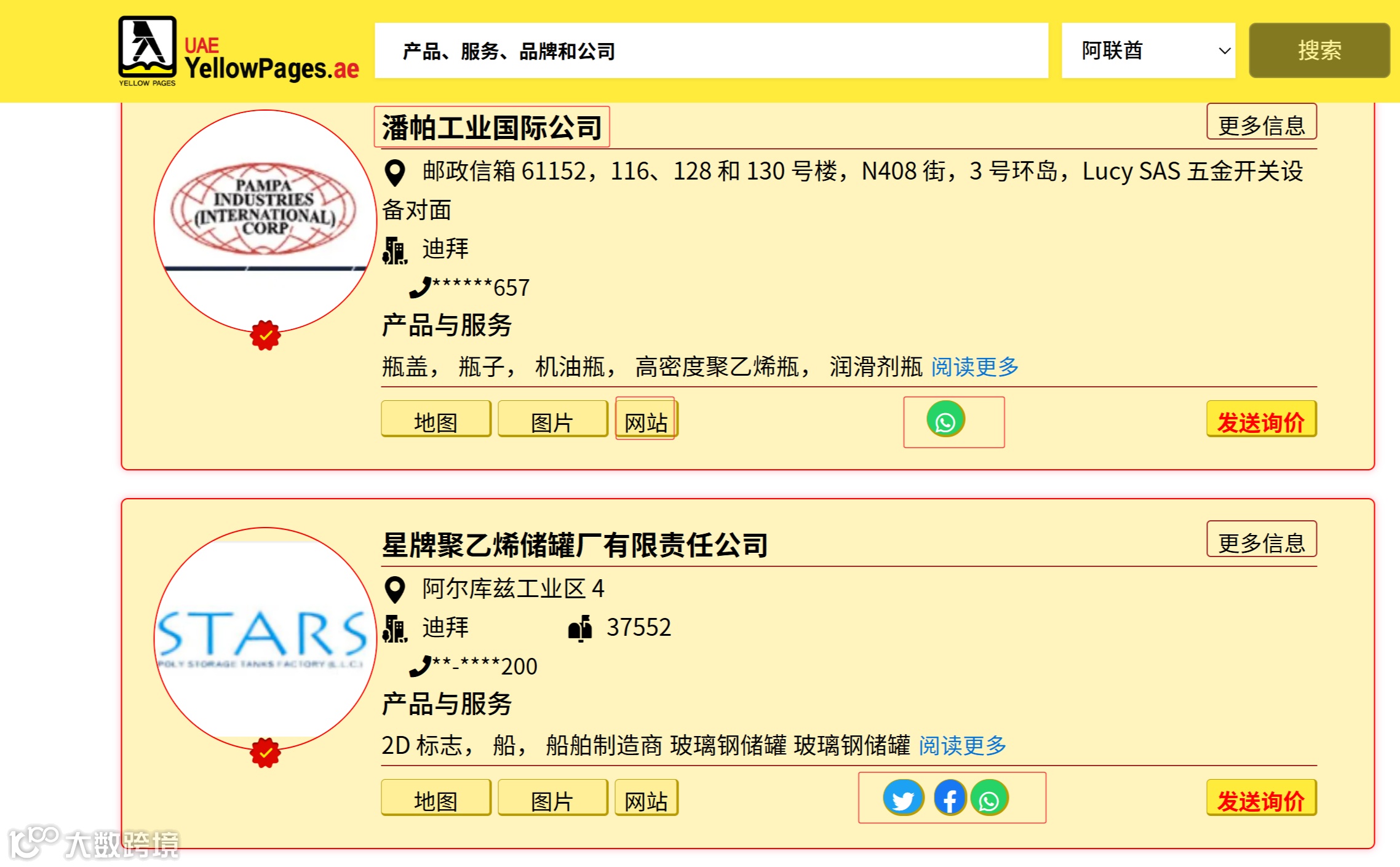Click 网站 button of Pampa listing
Viewport: 1400px width, 867px height.
tap(646, 421)
